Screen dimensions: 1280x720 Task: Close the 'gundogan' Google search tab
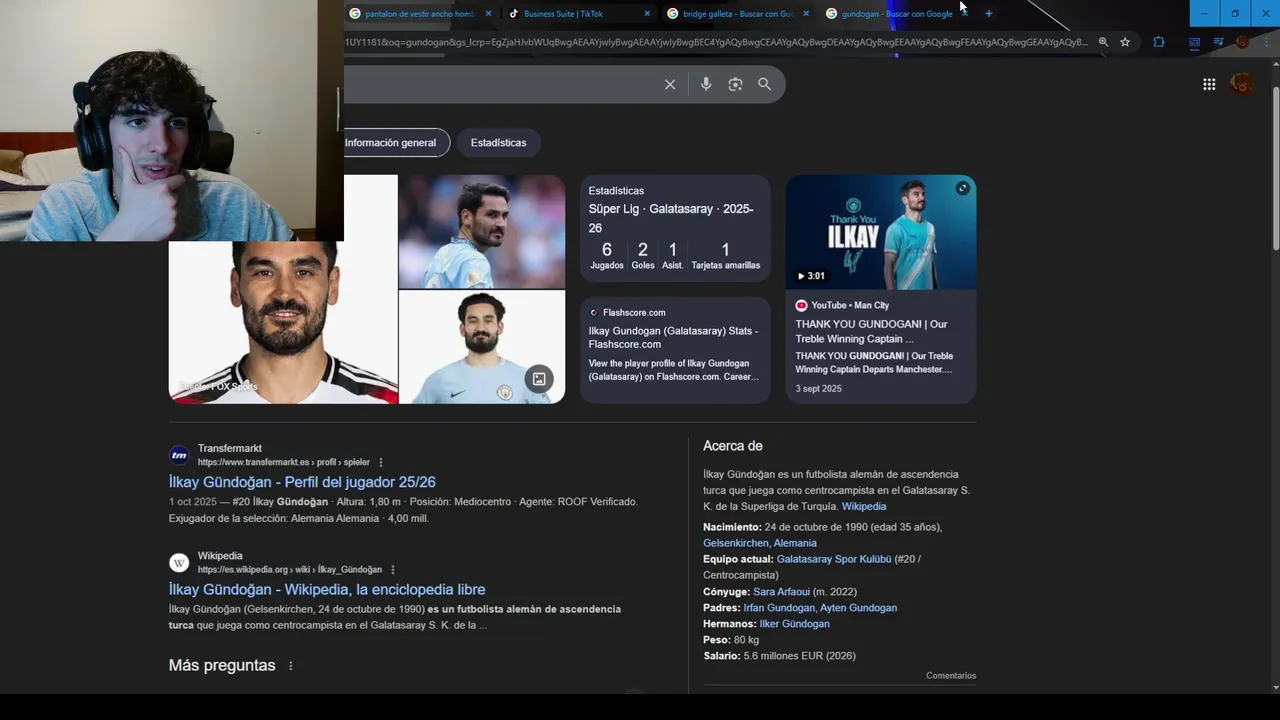pos(964,14)
